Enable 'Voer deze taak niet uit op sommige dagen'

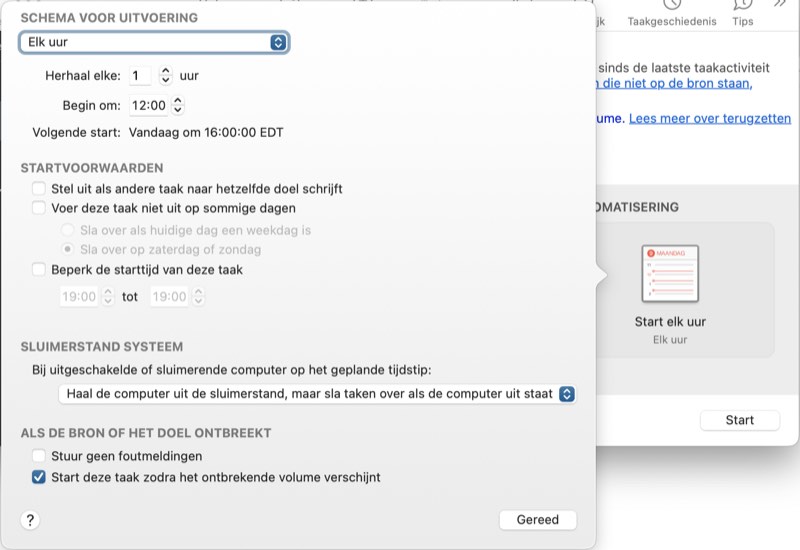coord(39,208)
